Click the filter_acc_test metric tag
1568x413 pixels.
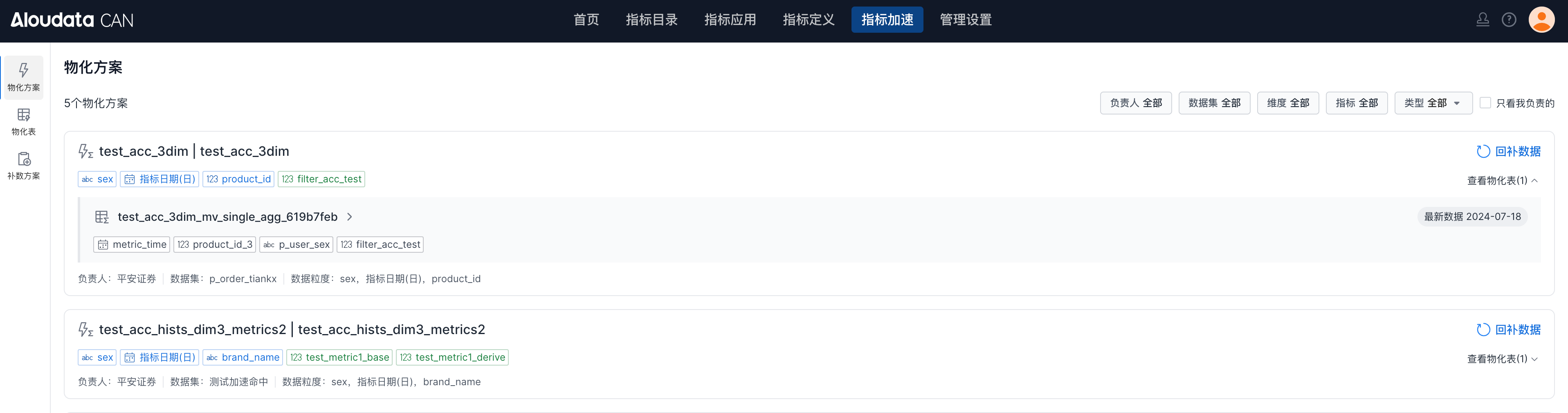[321, 180]
